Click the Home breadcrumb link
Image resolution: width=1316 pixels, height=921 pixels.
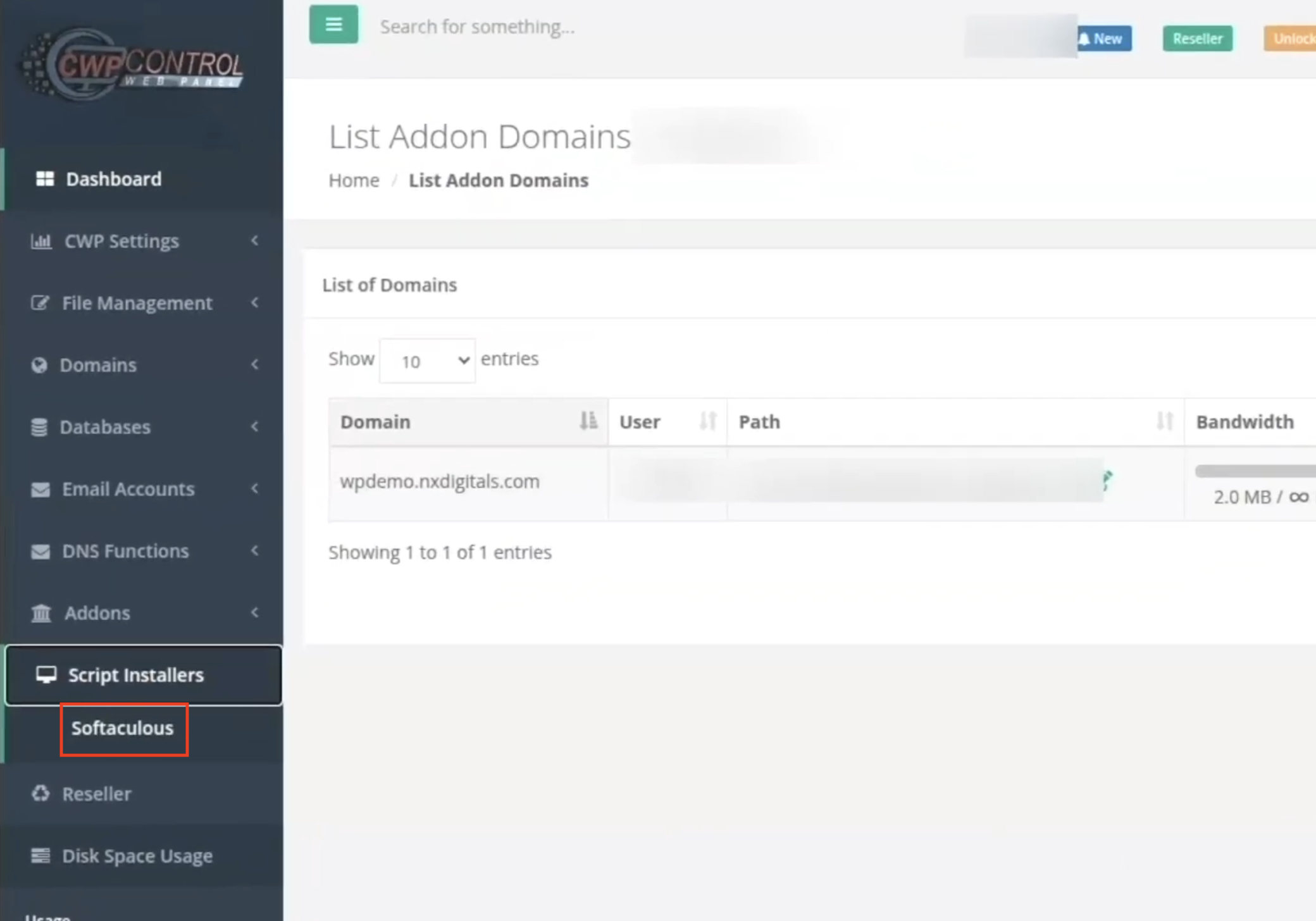point(354,180)
